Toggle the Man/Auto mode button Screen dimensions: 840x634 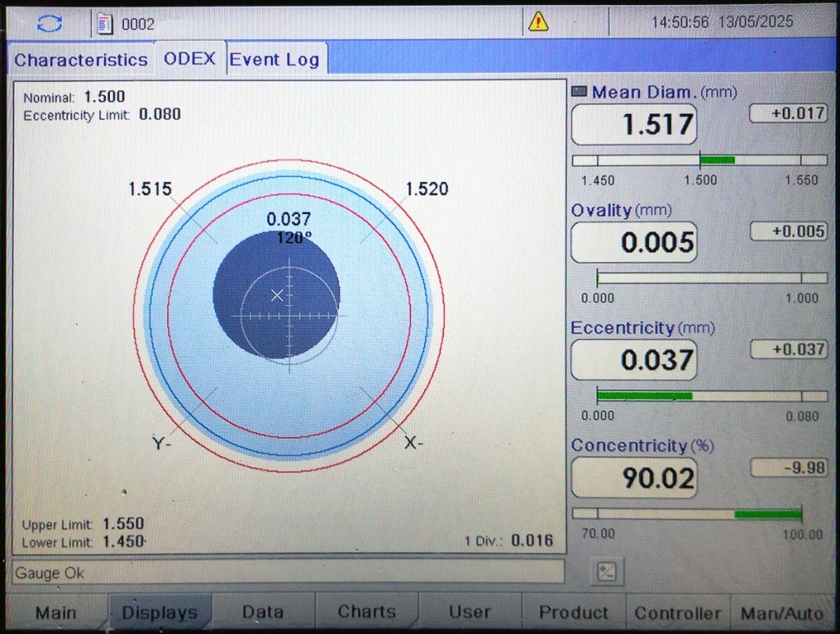coord(782,612)
